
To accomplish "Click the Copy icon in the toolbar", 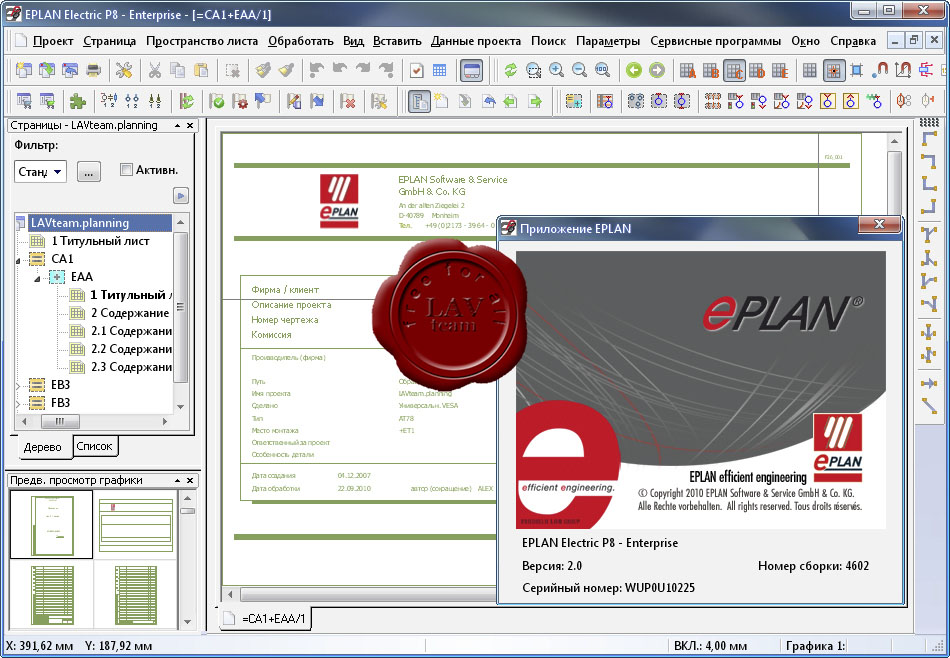I will (x=178, y=70).
